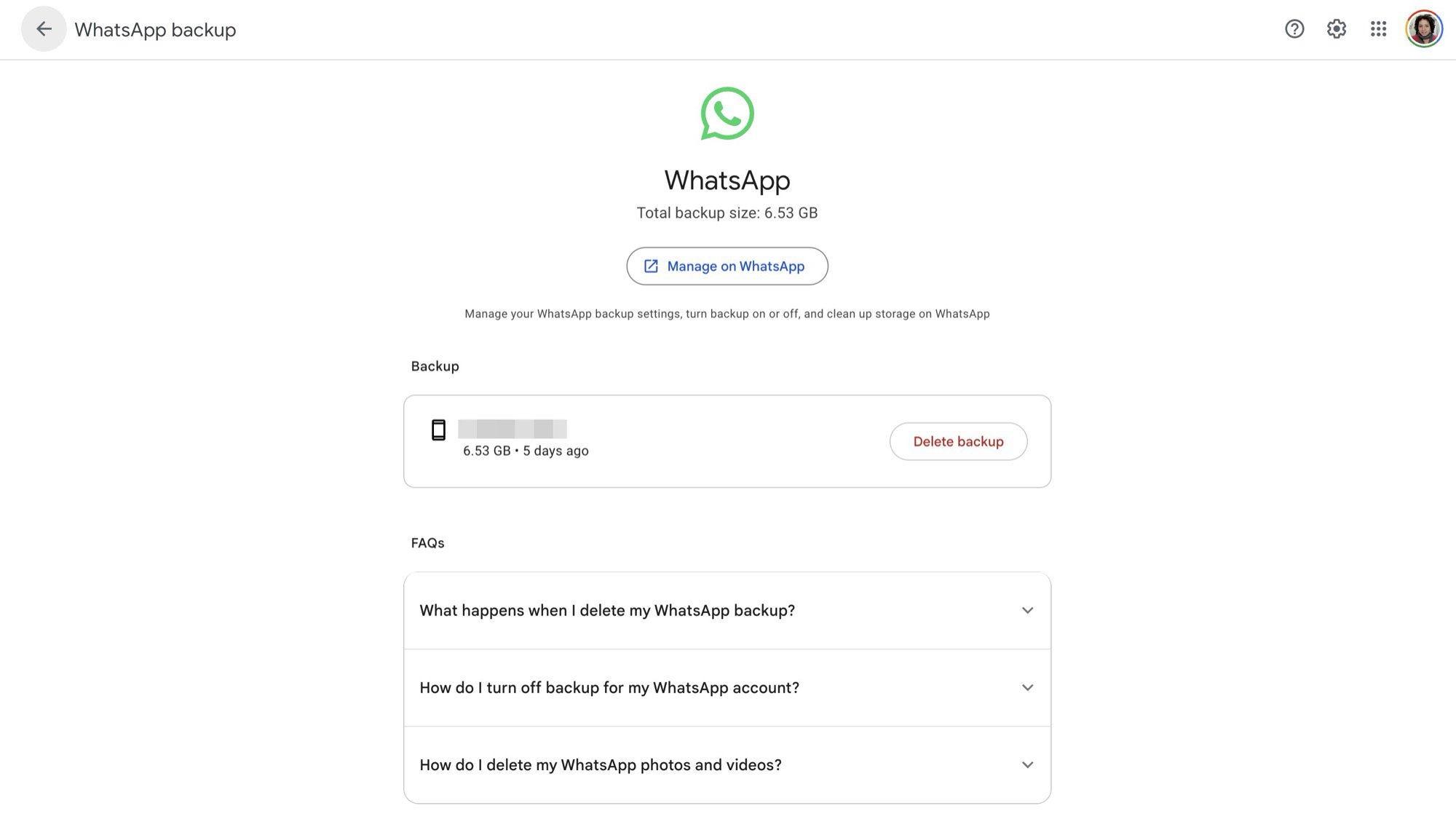The image size is (1456, 819).
Task: Open the help question mark icon
Action: click(1294, 29)
